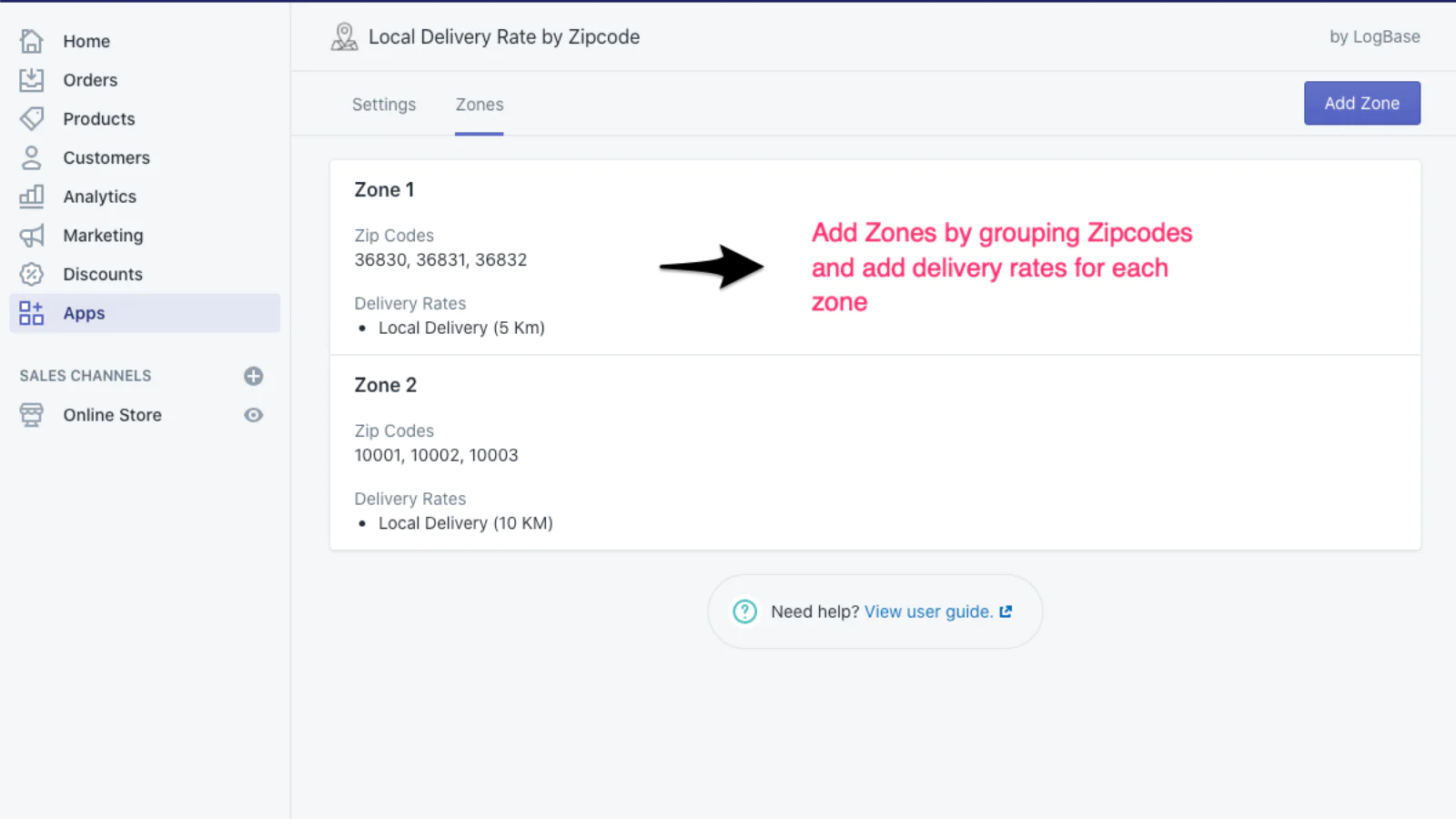Switch to the Settings tab

coord(384,105)
